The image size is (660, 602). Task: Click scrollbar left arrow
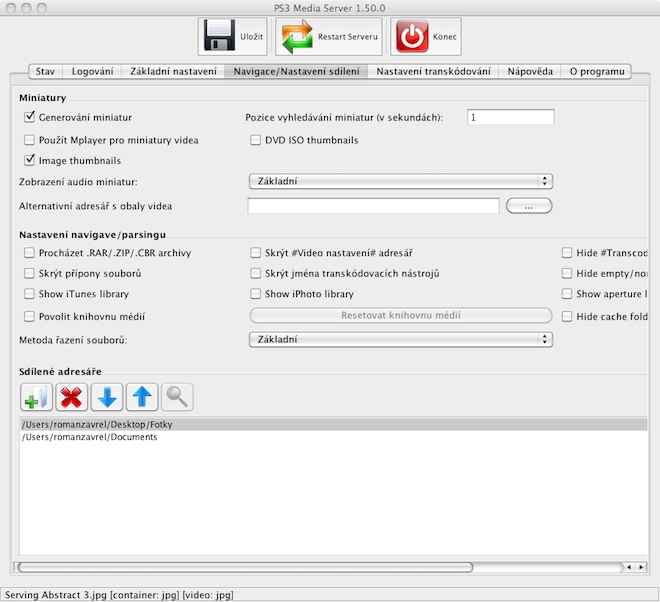629,567
